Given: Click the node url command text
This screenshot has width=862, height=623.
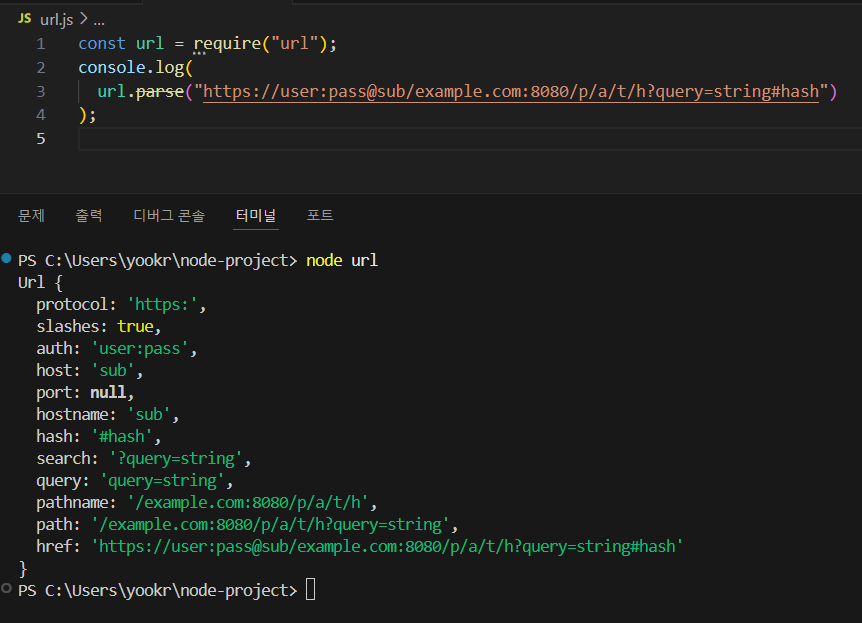Looking at the screenshot, I should point(341,260).
